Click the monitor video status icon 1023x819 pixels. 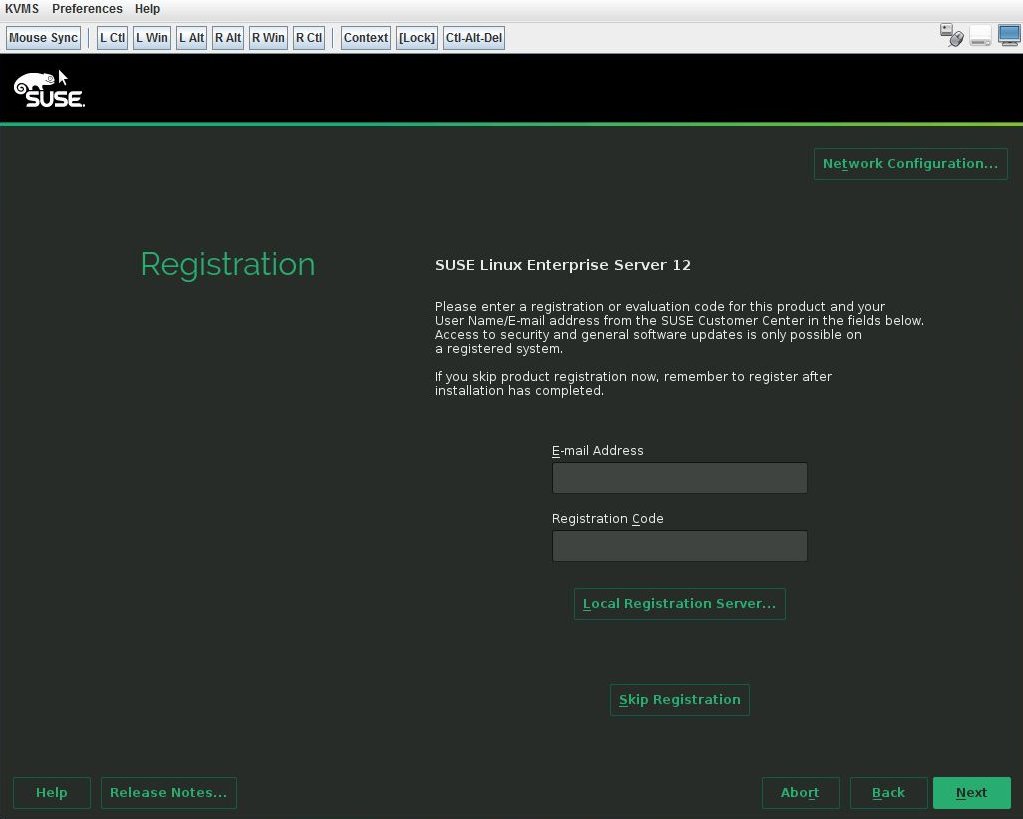pyautogui.click(x=1008, y=34)
